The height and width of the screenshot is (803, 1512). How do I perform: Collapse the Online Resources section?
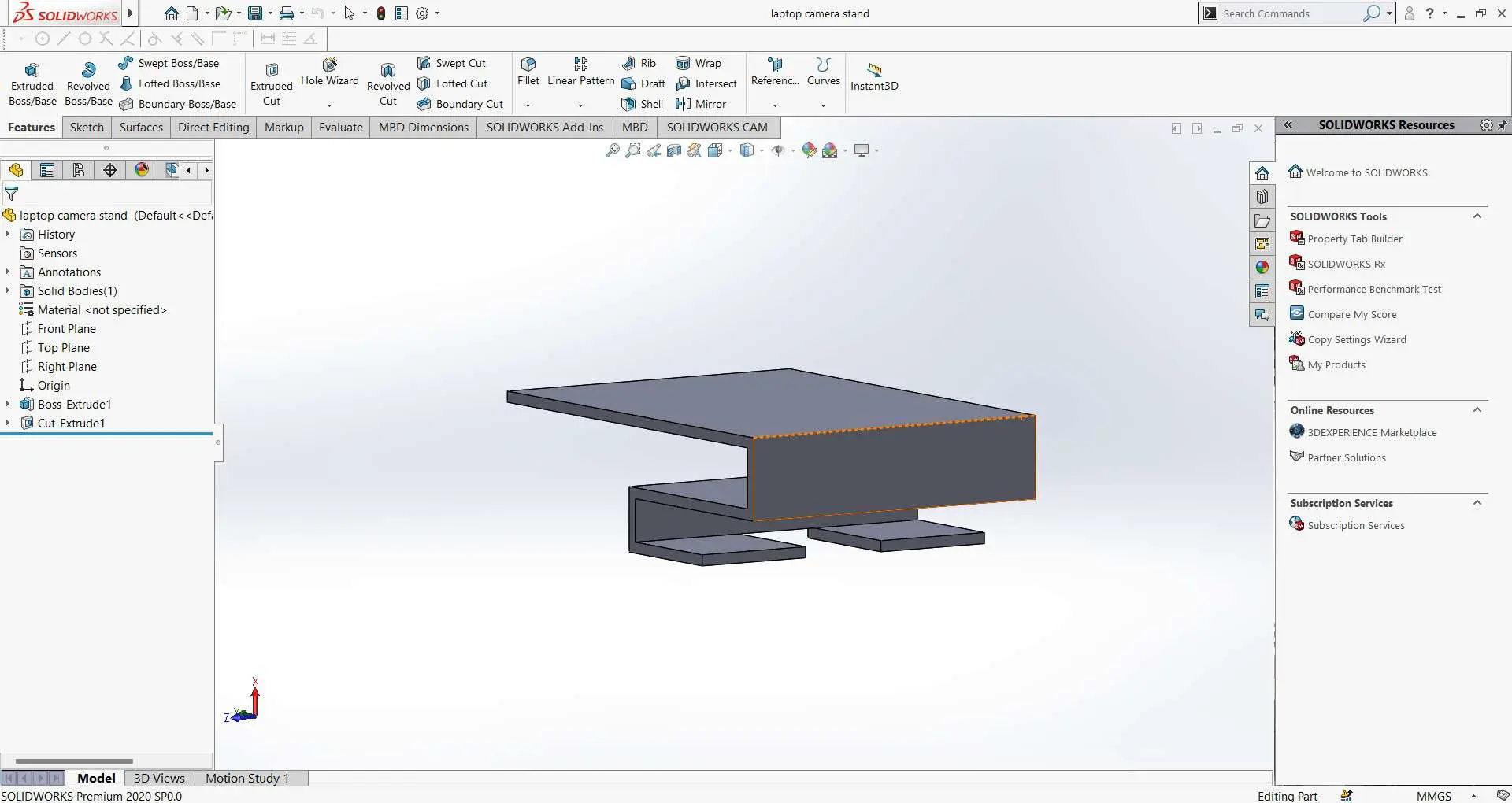pyautogui.click(x=1477, y=410)
